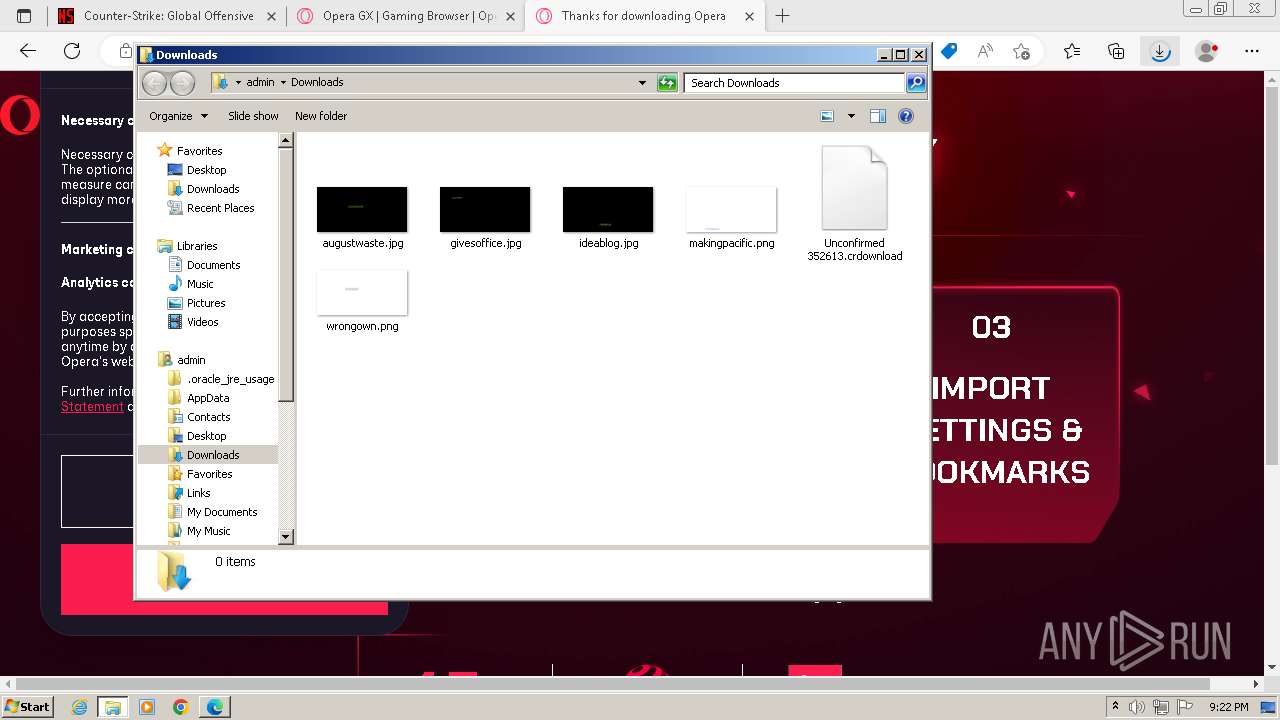
Task: Click the Change your view icon
Action: pos(827,116)
